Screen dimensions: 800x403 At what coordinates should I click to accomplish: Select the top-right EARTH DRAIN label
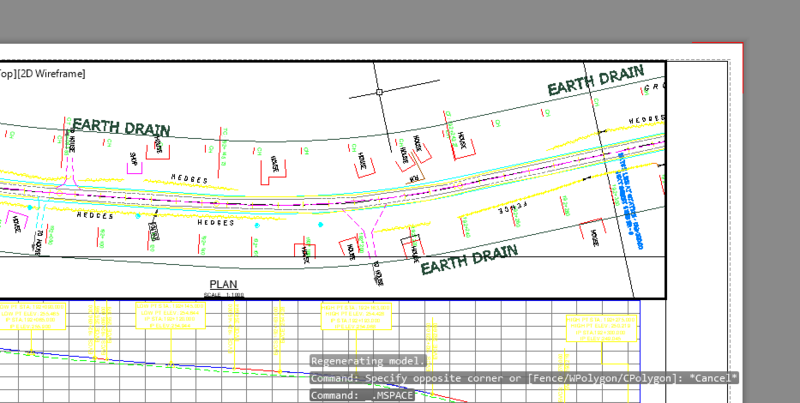[605, 81]
